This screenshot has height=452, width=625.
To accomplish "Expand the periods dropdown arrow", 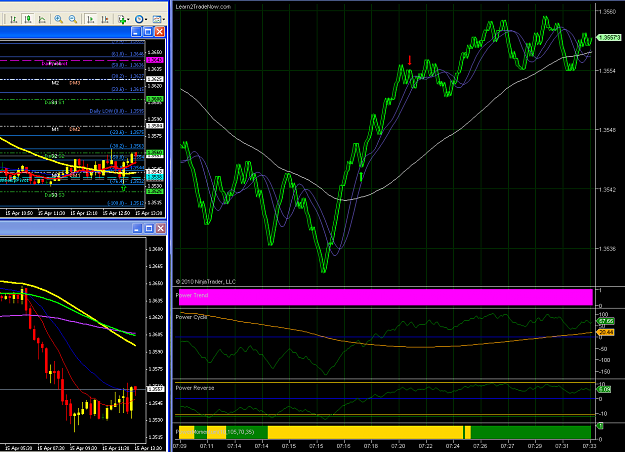I will [146, 20].
